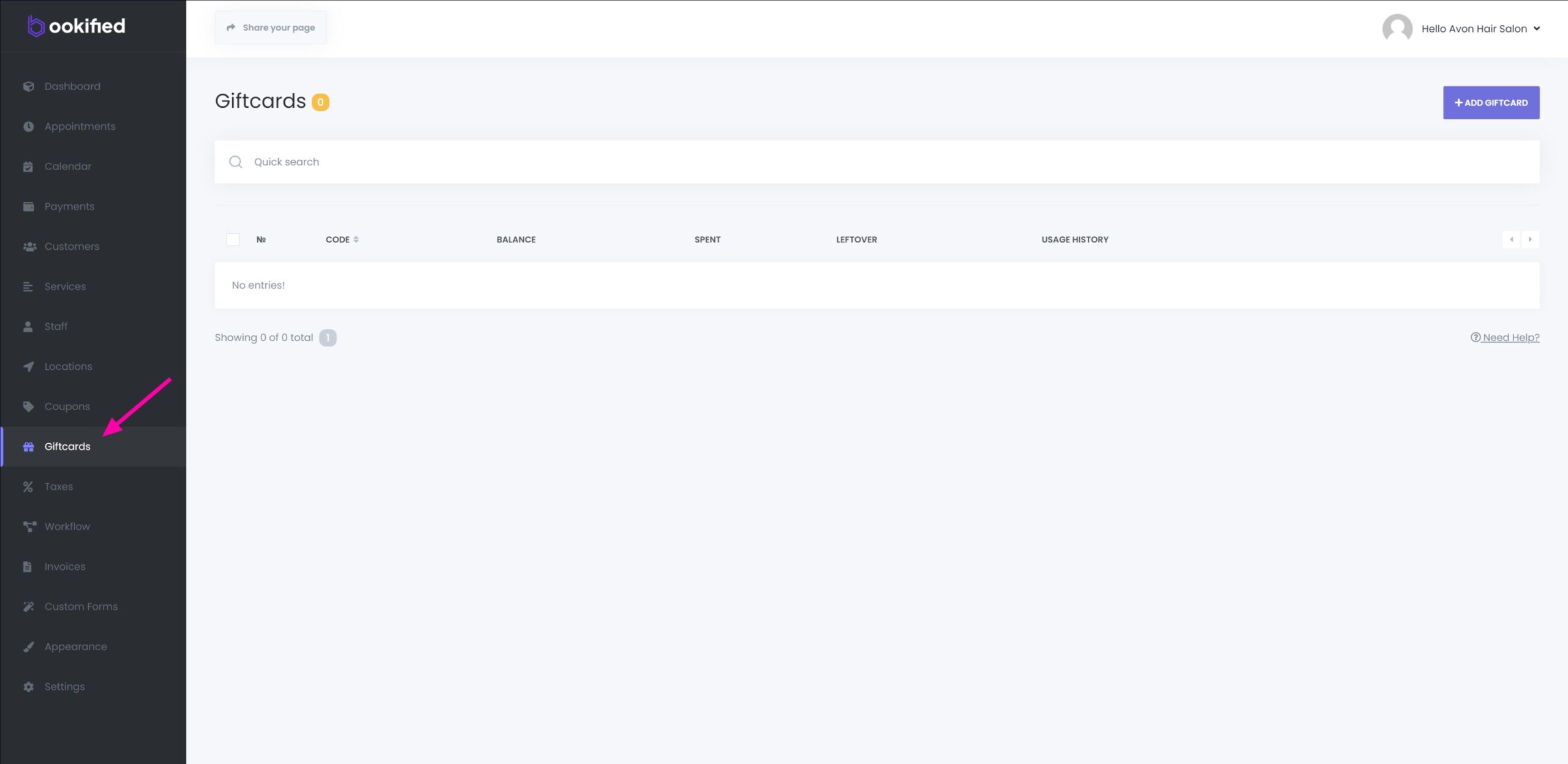Go to Appointments in the sidebar

click(x=93, y=126)
